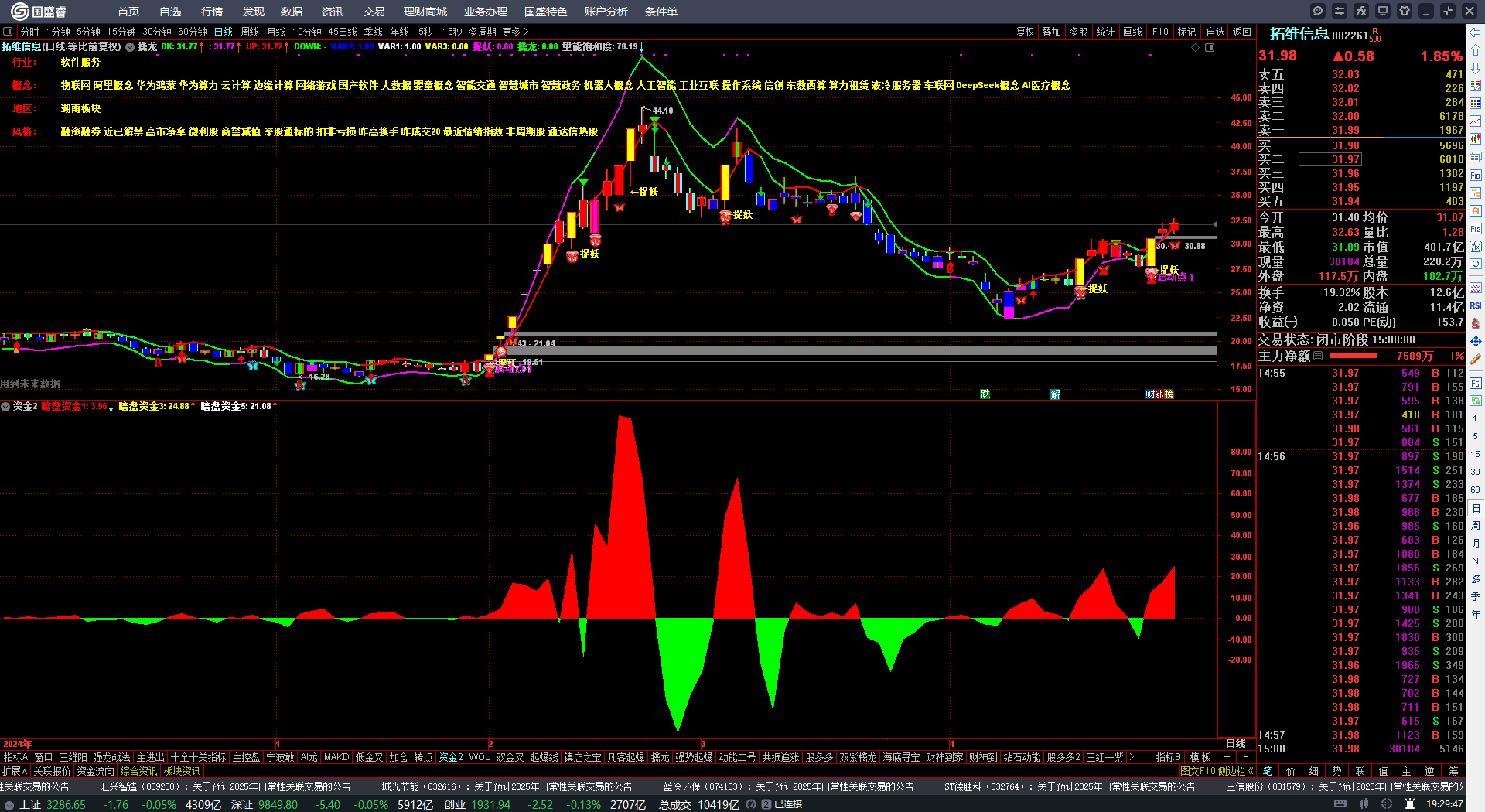Click the 买二 31.97 price field
Image resolution: width=1485 pixels, height=812 pixels.
(1330, 159)
